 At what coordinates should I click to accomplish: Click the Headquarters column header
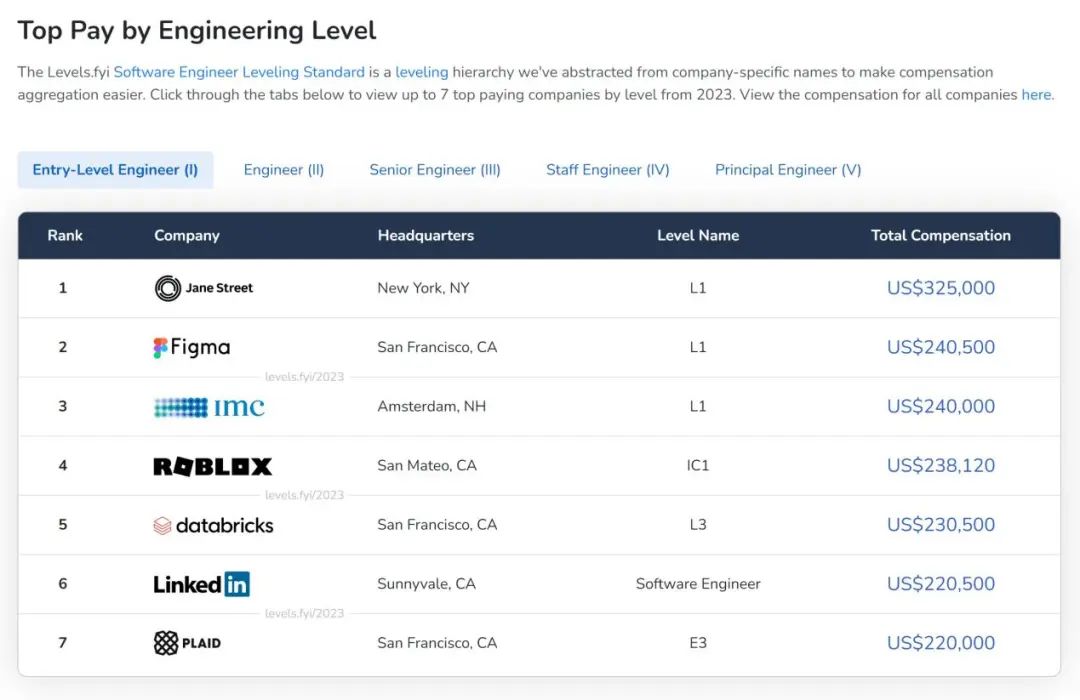coord(426,236)
